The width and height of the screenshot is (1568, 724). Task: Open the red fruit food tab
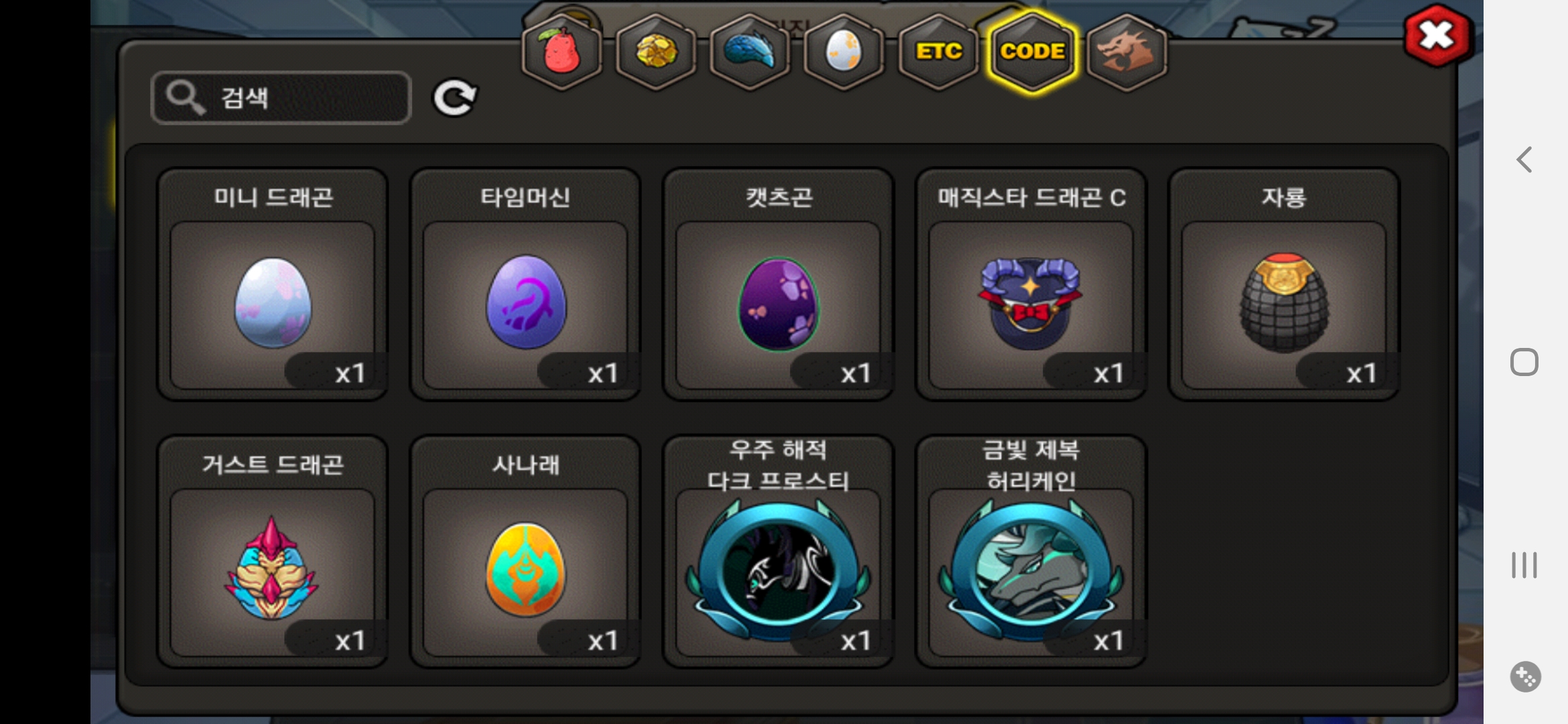[562, 52]
